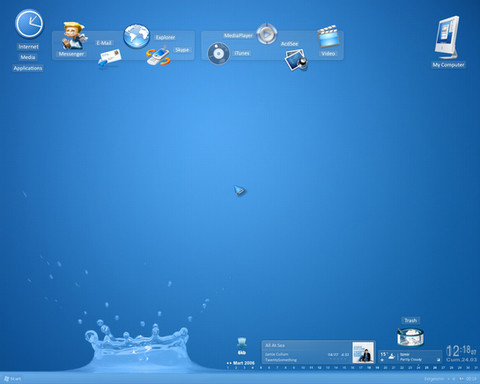The height and width of the screenshot is (384, 480).
Task: Open the Explorer globe icon
Action: 136,36
